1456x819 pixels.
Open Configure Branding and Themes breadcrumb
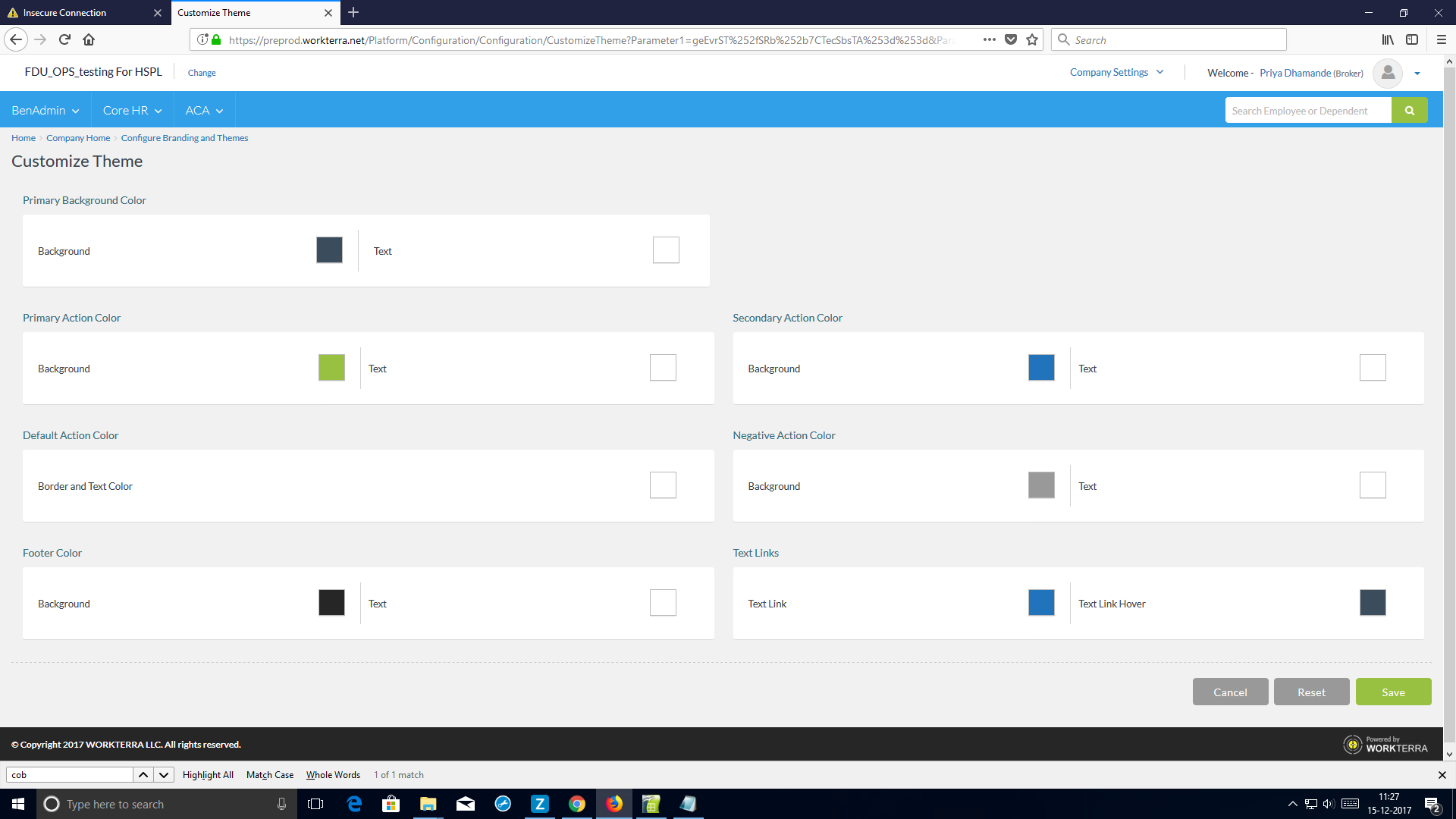(x=184, y=138)
